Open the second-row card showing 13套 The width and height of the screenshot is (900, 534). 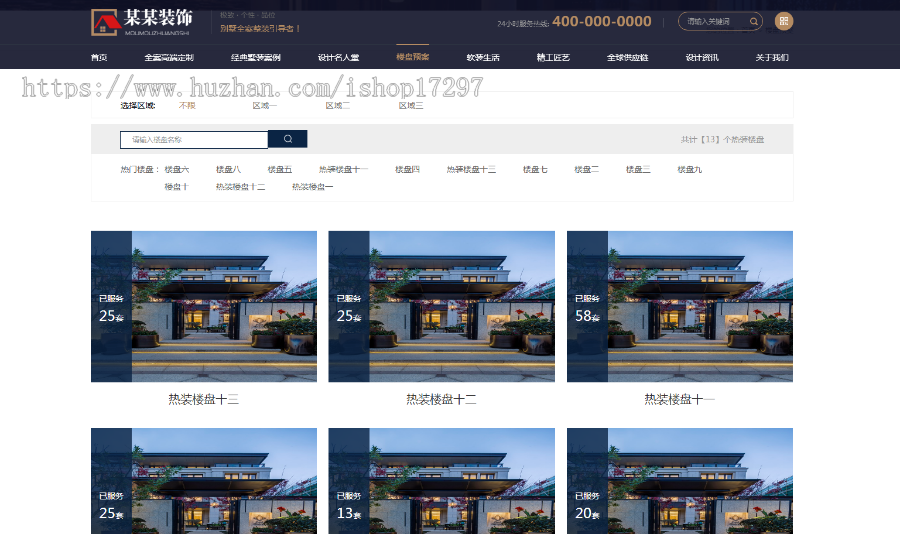(441, 481)
